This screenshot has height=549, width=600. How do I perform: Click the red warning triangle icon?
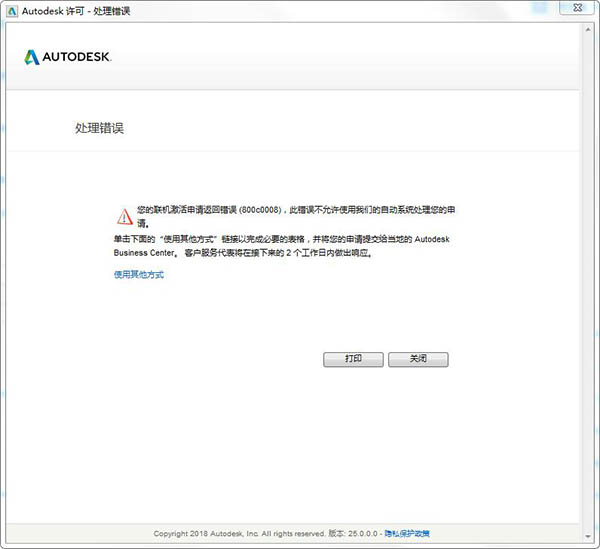(123, 216)
